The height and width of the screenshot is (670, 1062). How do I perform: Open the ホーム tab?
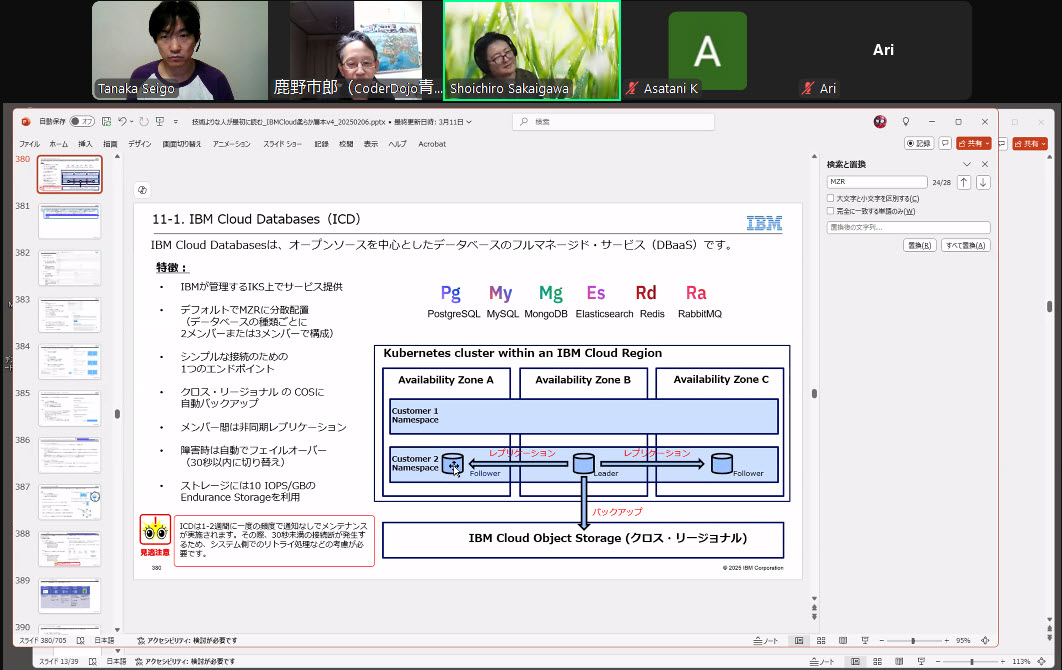point(58,144)
